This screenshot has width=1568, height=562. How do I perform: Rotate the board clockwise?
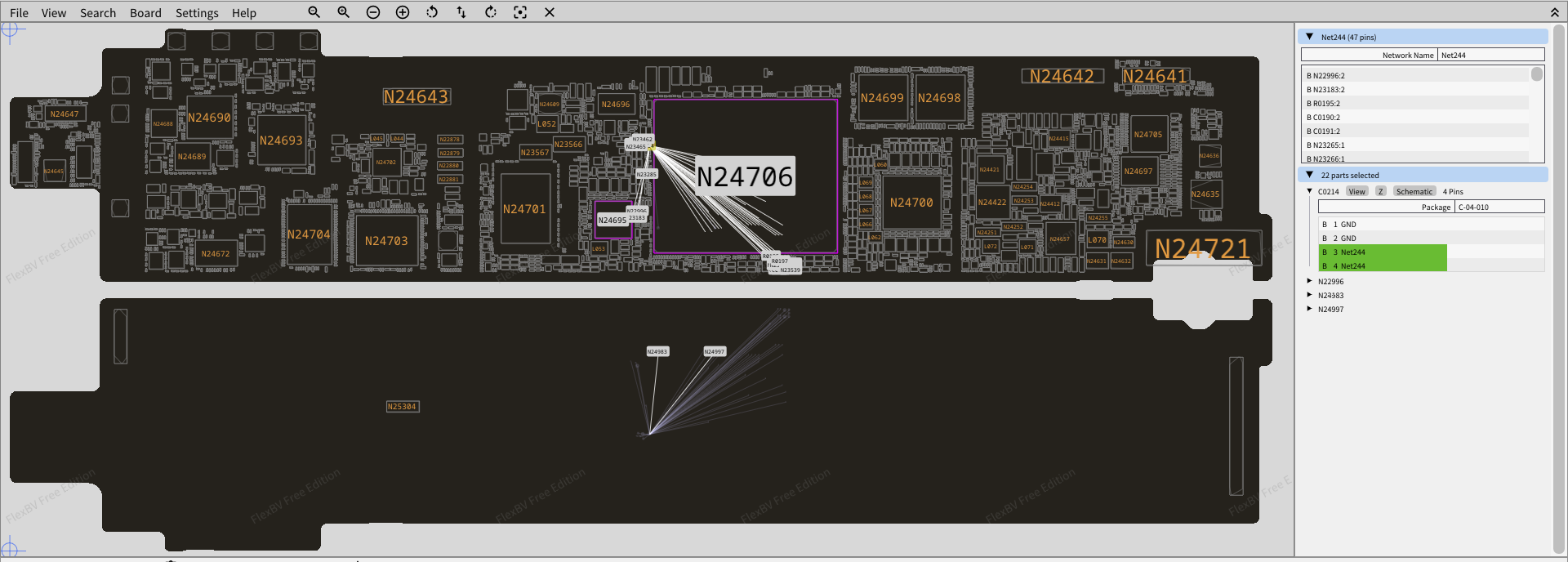[x=491, y=12]
